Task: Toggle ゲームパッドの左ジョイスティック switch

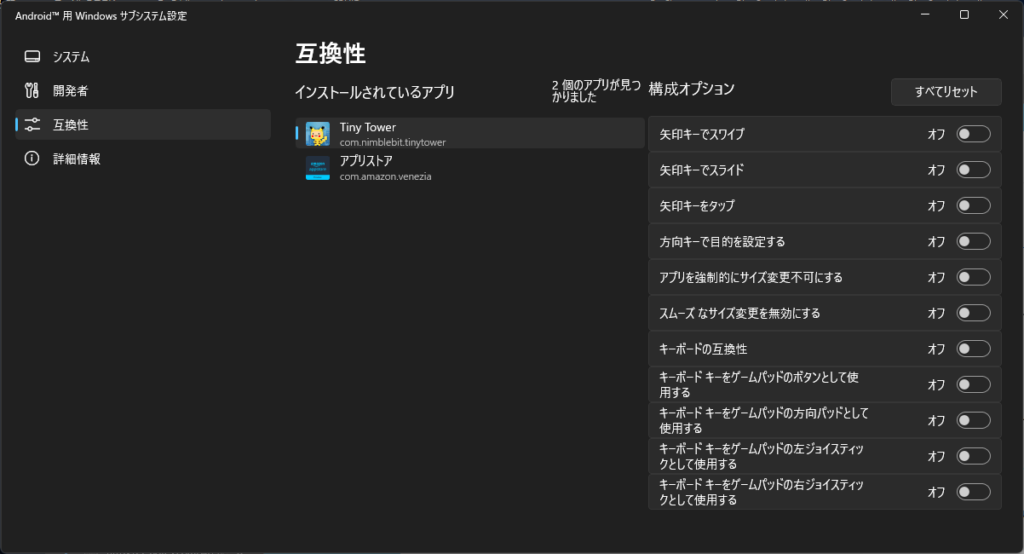Action: 973,456
